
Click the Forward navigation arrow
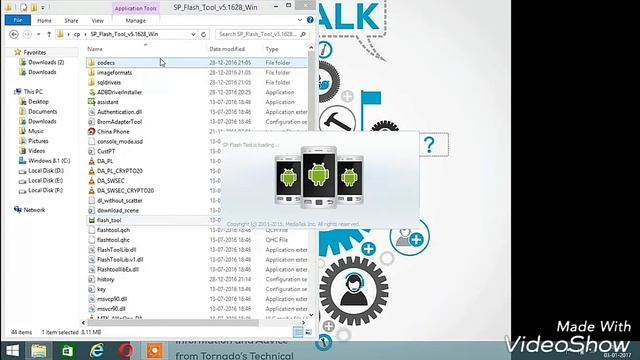[27, 34]
